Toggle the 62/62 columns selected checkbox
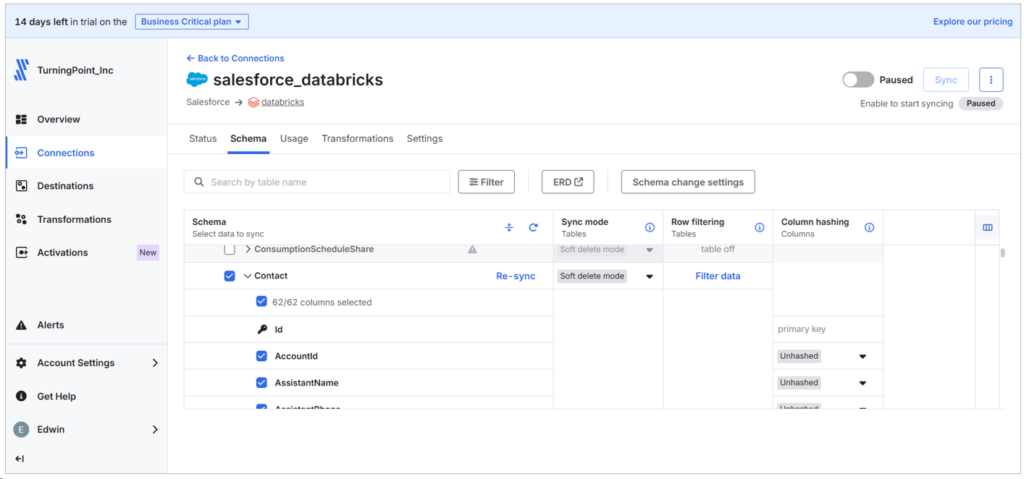This screenshot has width=1024, height=479. click(261, 302)
